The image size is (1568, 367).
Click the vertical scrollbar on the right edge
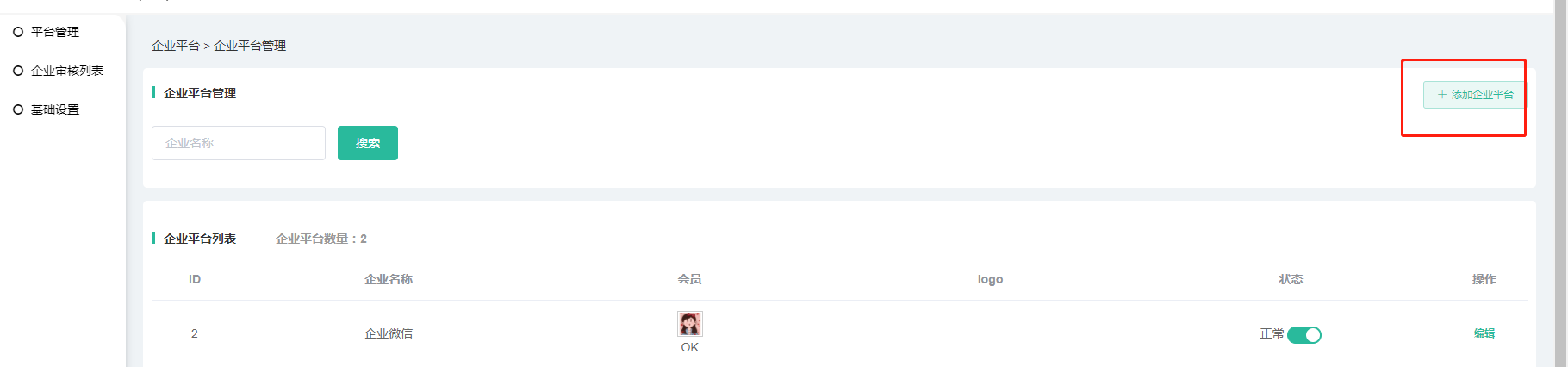pyautogui.click(x=1560, y=183)
